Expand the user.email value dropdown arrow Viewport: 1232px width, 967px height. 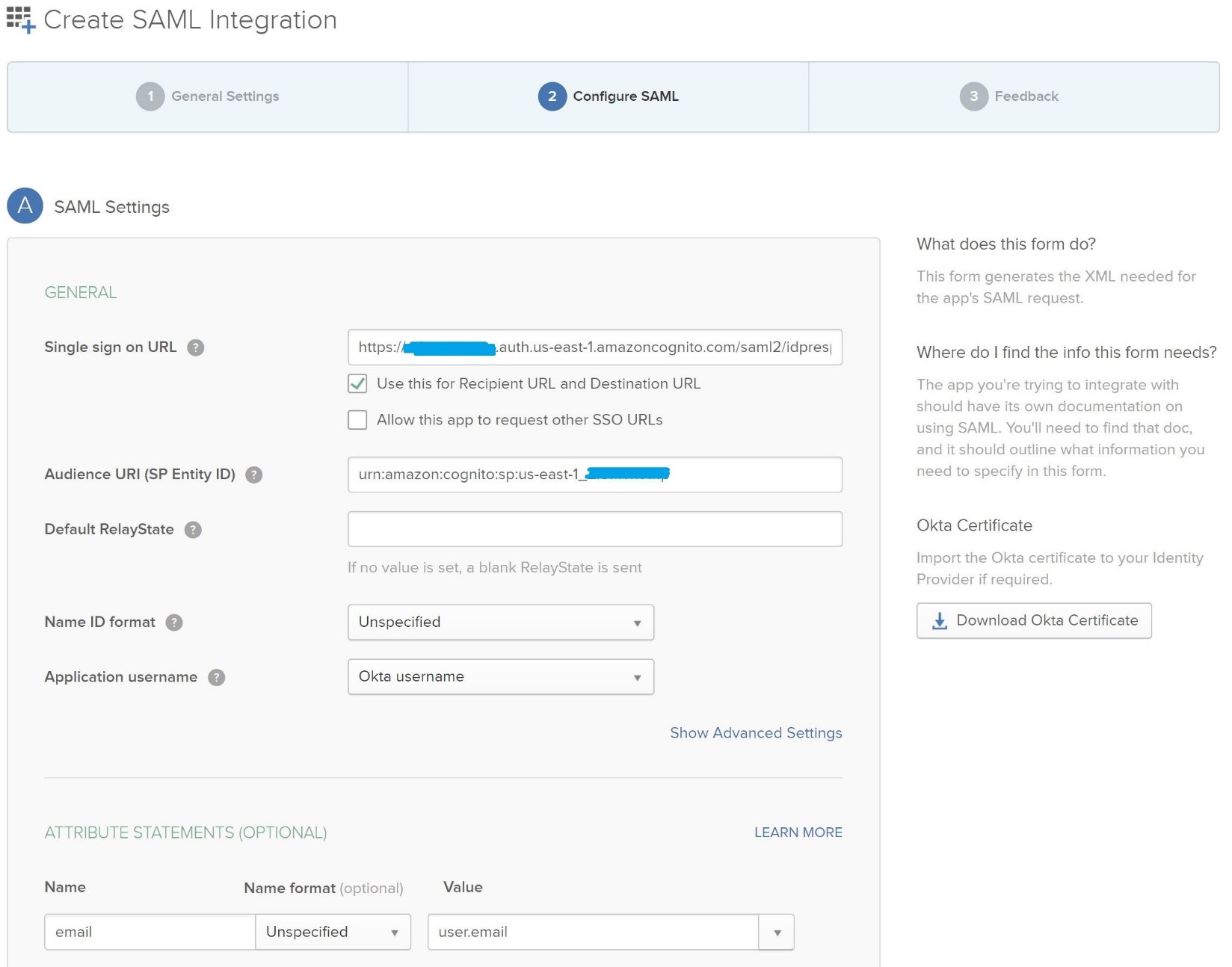[x=777, y=932]
